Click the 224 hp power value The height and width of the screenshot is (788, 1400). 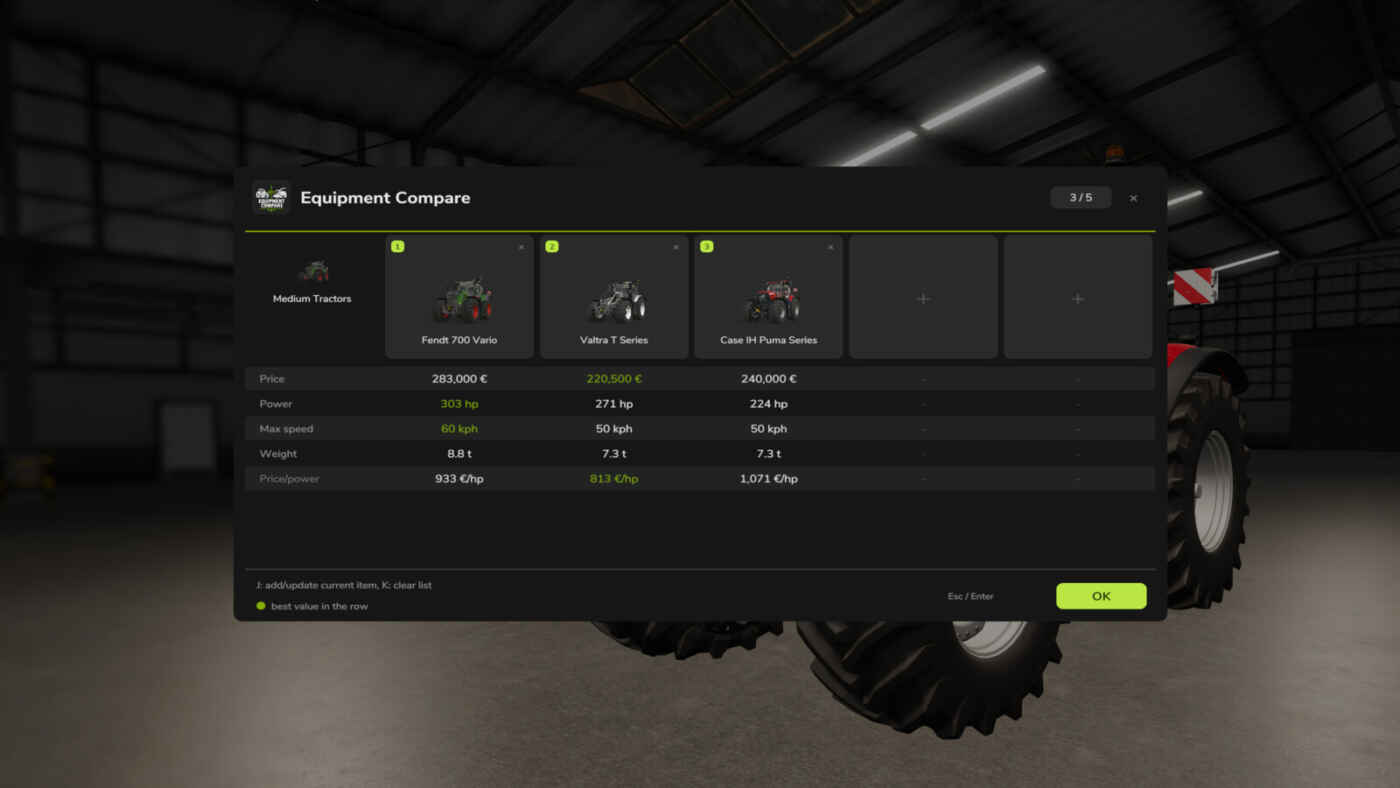pos(768,404)
